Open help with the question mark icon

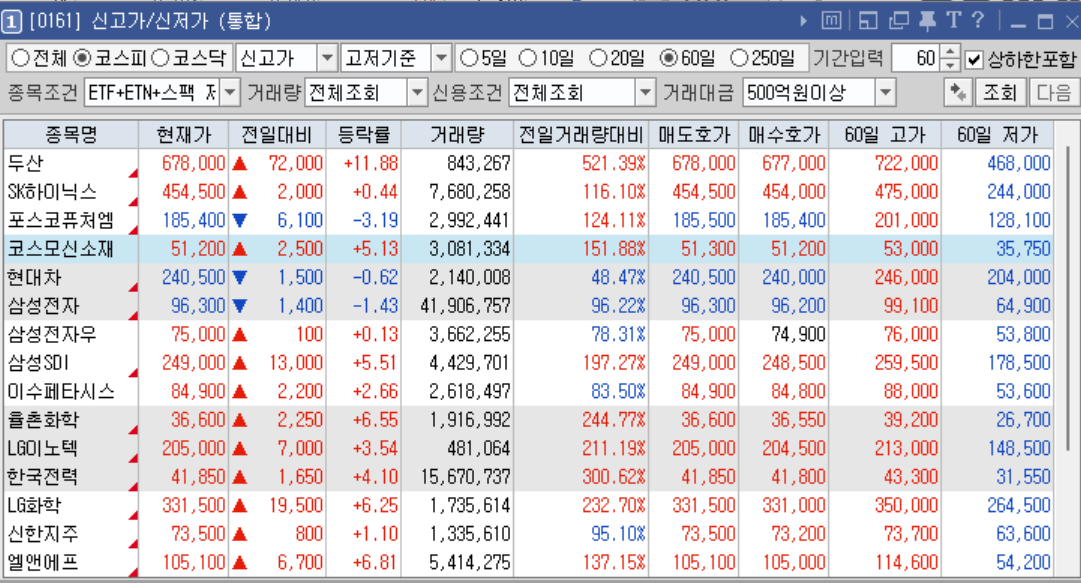[978, 21]
